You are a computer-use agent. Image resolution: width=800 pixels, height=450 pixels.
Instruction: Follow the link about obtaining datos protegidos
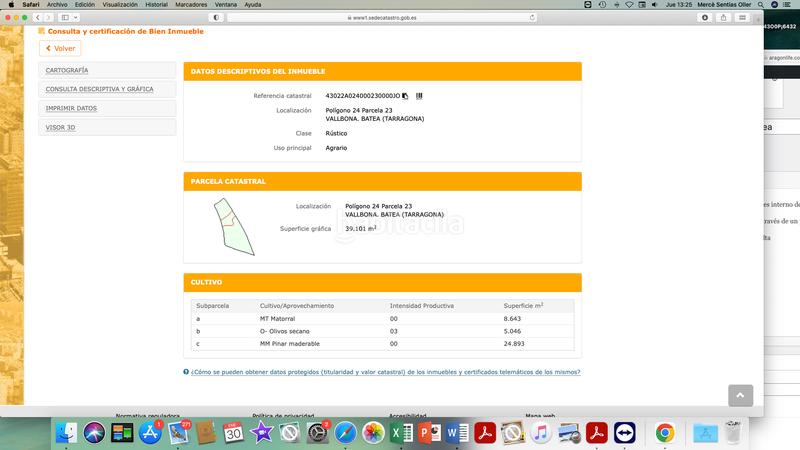[384, 372]
